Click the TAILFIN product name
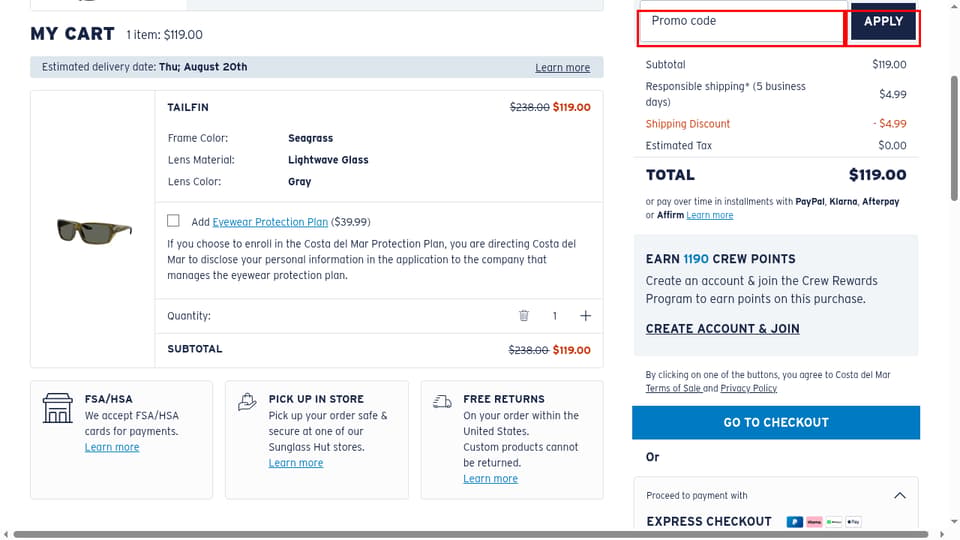This screenshot has width=960, height=540. click(x=188, y=107)
